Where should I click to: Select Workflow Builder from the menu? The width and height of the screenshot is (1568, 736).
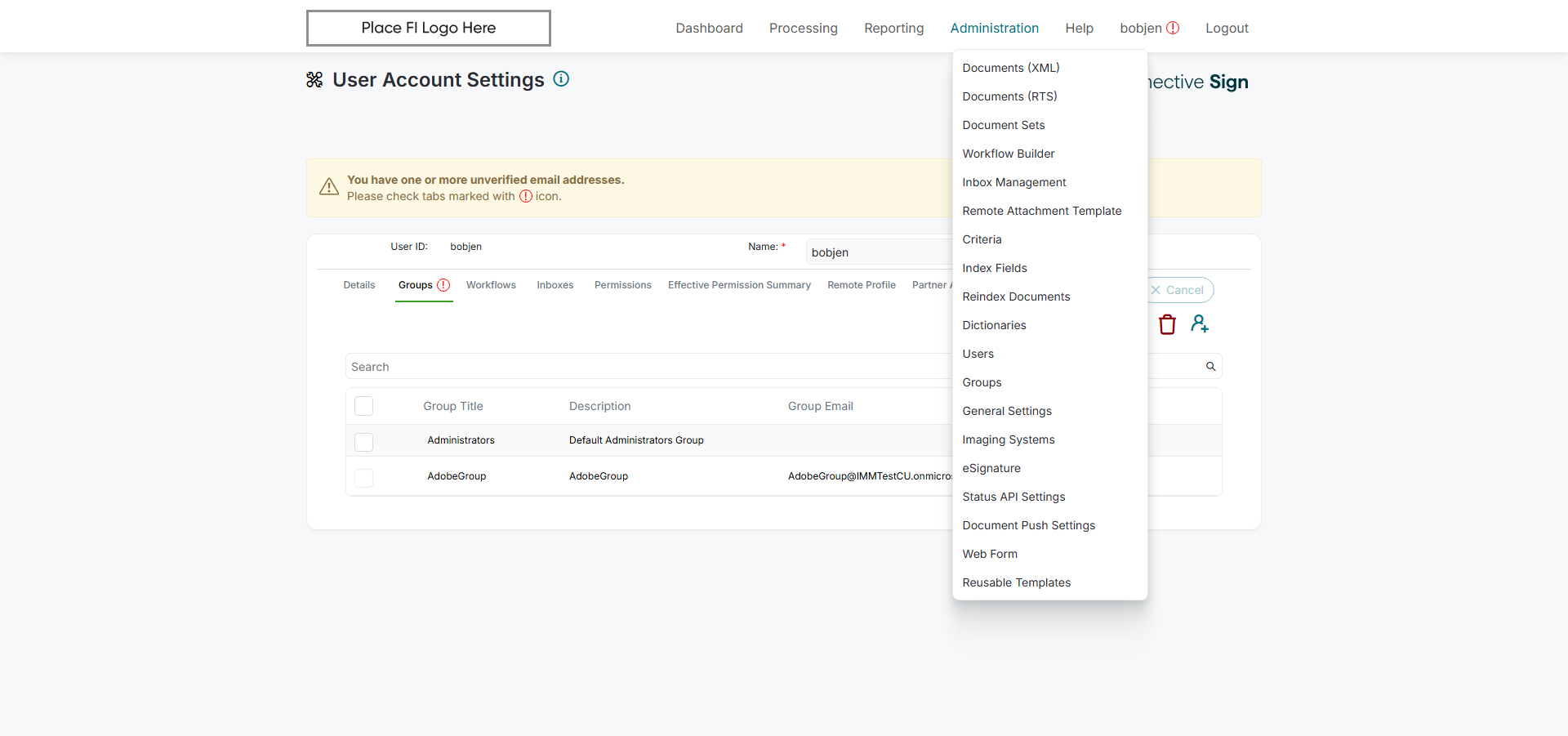(1008, 154)
